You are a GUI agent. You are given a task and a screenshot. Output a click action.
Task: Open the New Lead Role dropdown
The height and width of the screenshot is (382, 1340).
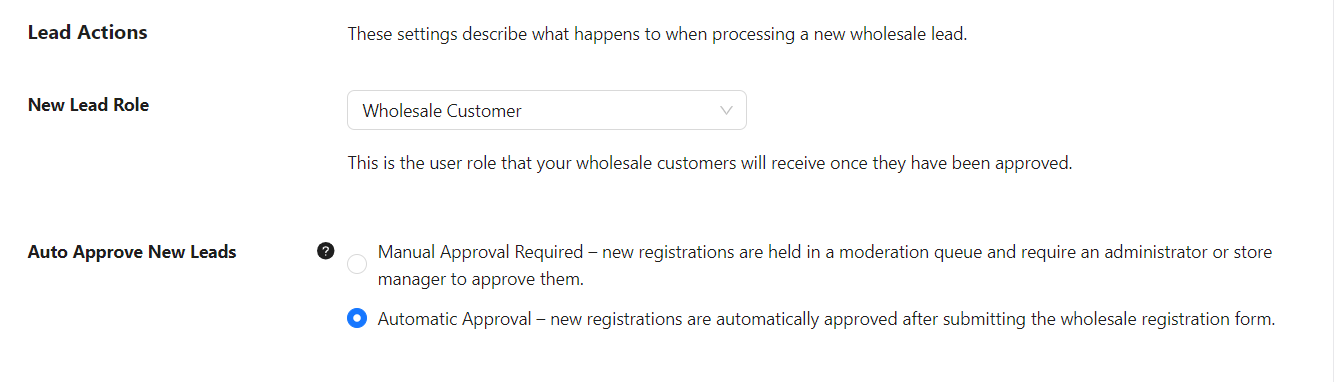547,110
